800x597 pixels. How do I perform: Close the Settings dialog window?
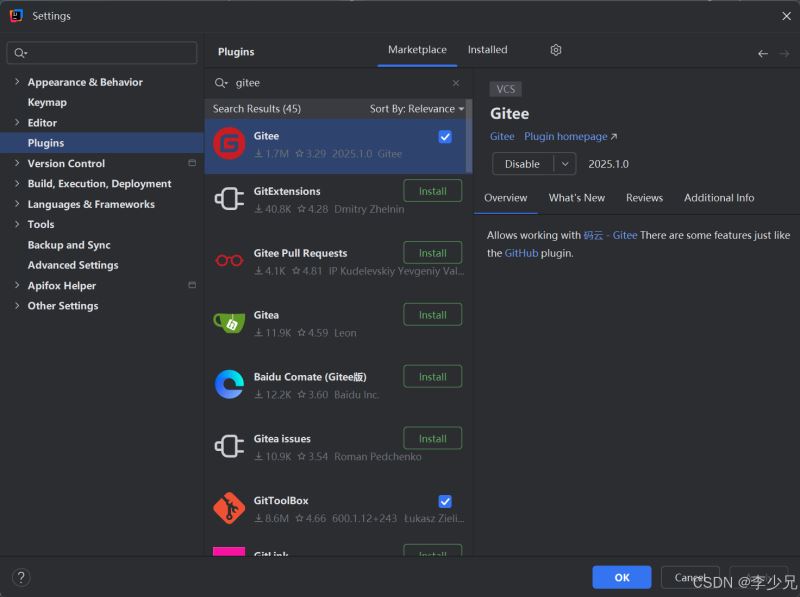point(786,16)
